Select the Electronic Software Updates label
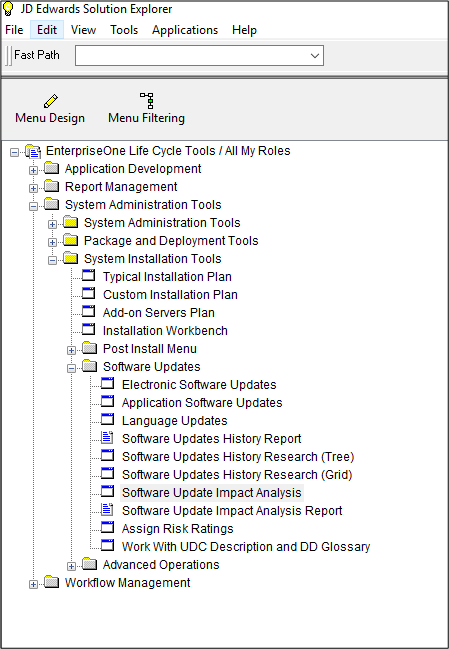 click(x=199, y=385)
